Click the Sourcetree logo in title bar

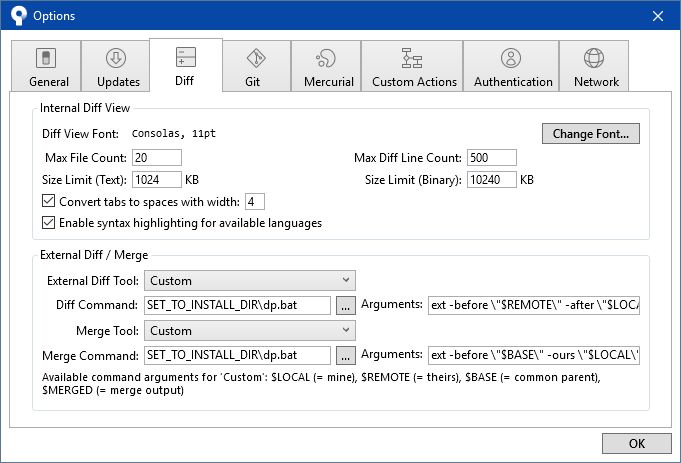pyautogui.click(x=19, y=16)
